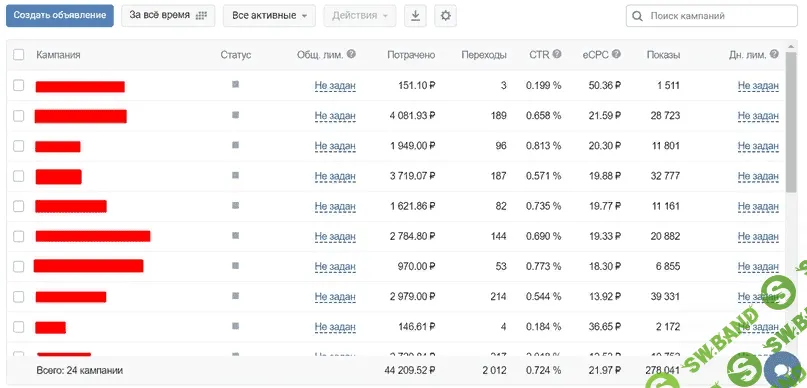Toggle the select-all campaigns checkbox in header

(19, 55)
